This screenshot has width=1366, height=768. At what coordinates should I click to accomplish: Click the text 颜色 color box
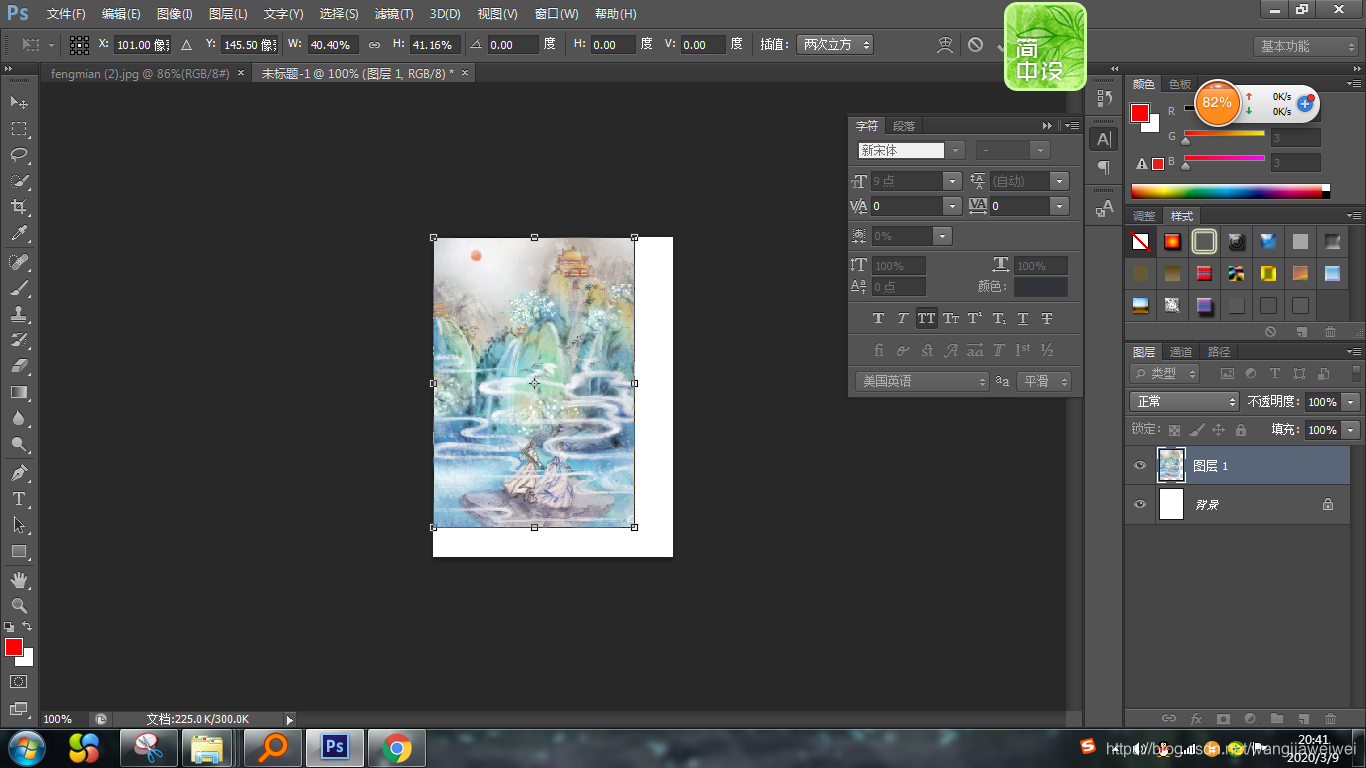[x=1041, y=287]
